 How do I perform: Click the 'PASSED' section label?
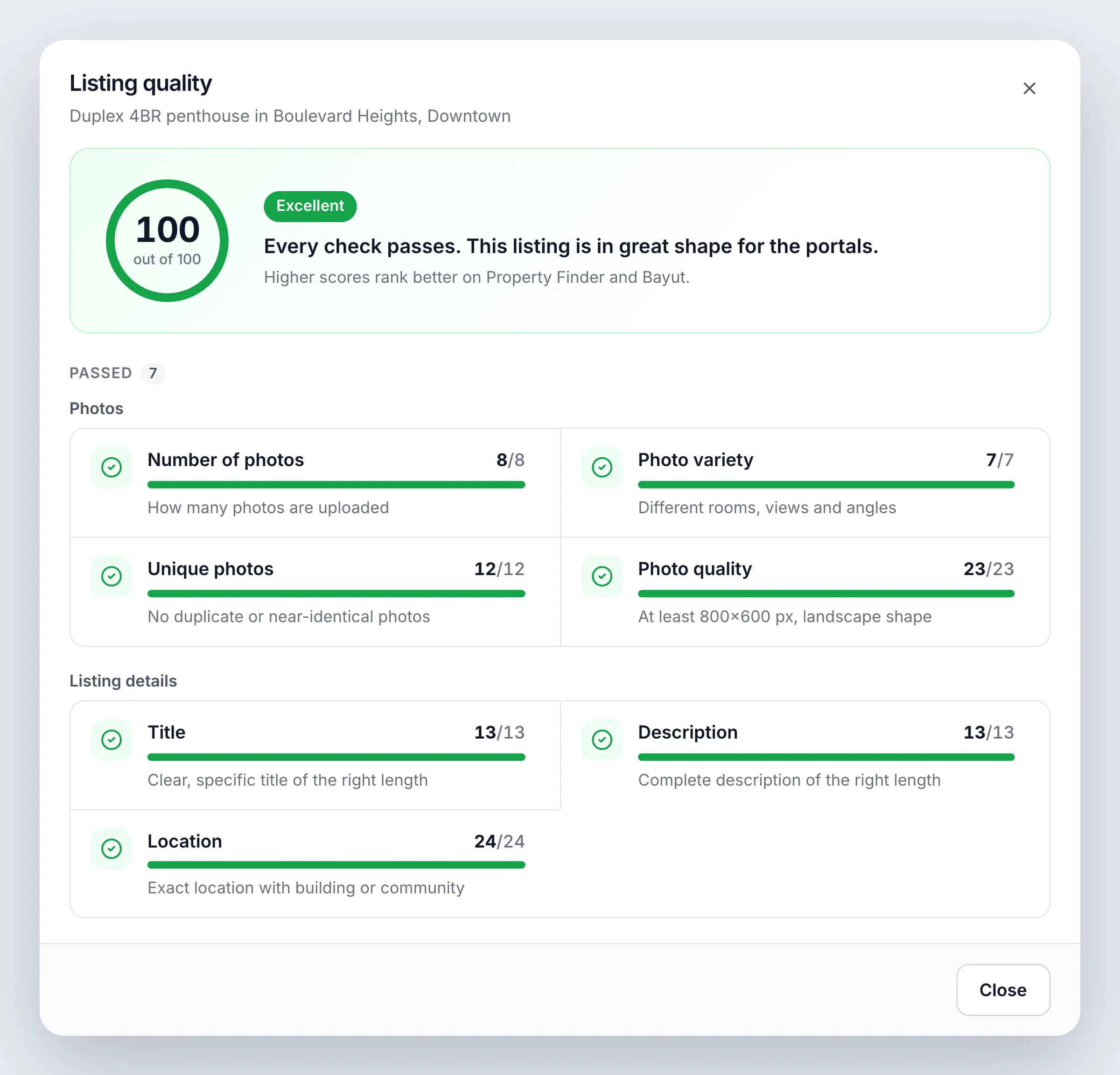pos(101,374)
